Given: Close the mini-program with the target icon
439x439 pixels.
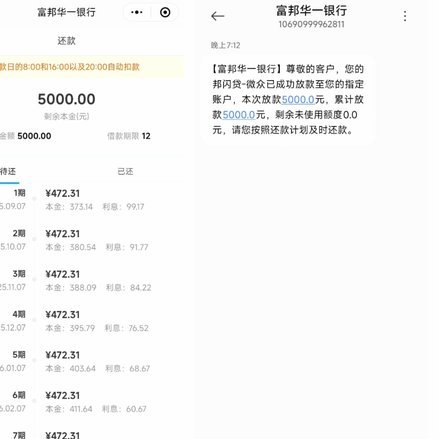Looking at the screenshot, I should pos(165,13).
